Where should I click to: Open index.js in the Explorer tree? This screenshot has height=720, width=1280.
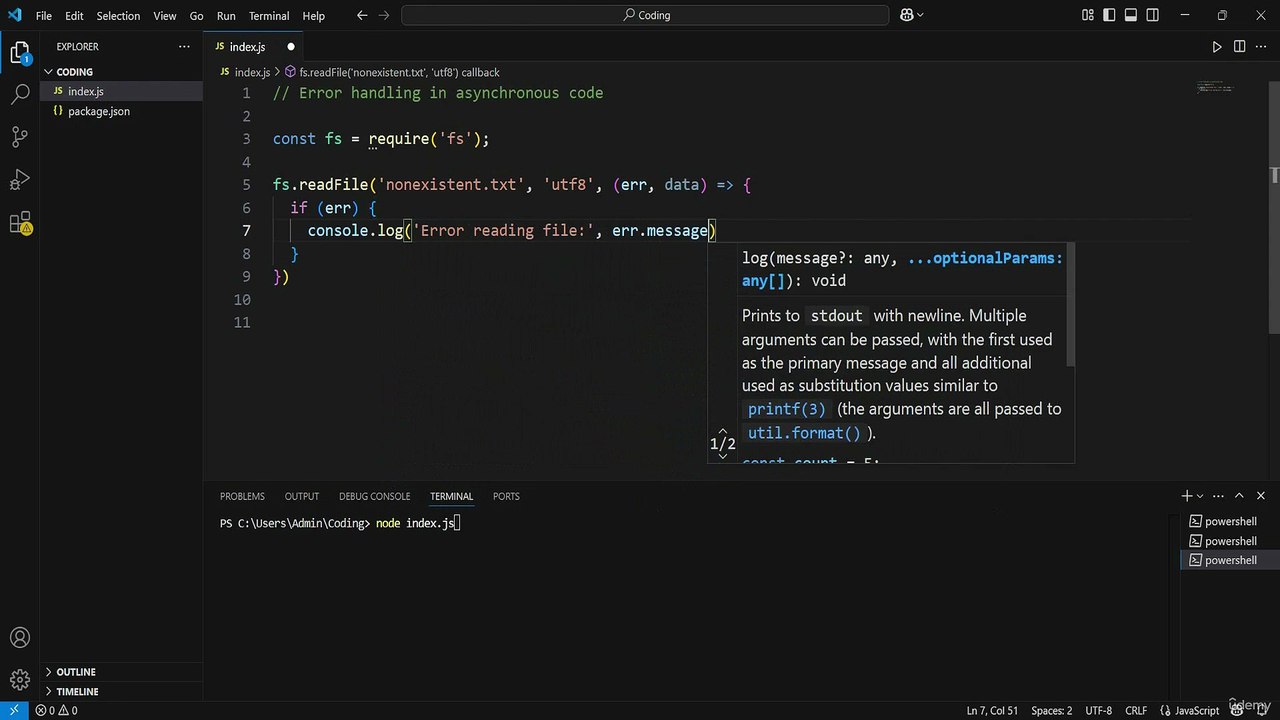coord(121,91)
